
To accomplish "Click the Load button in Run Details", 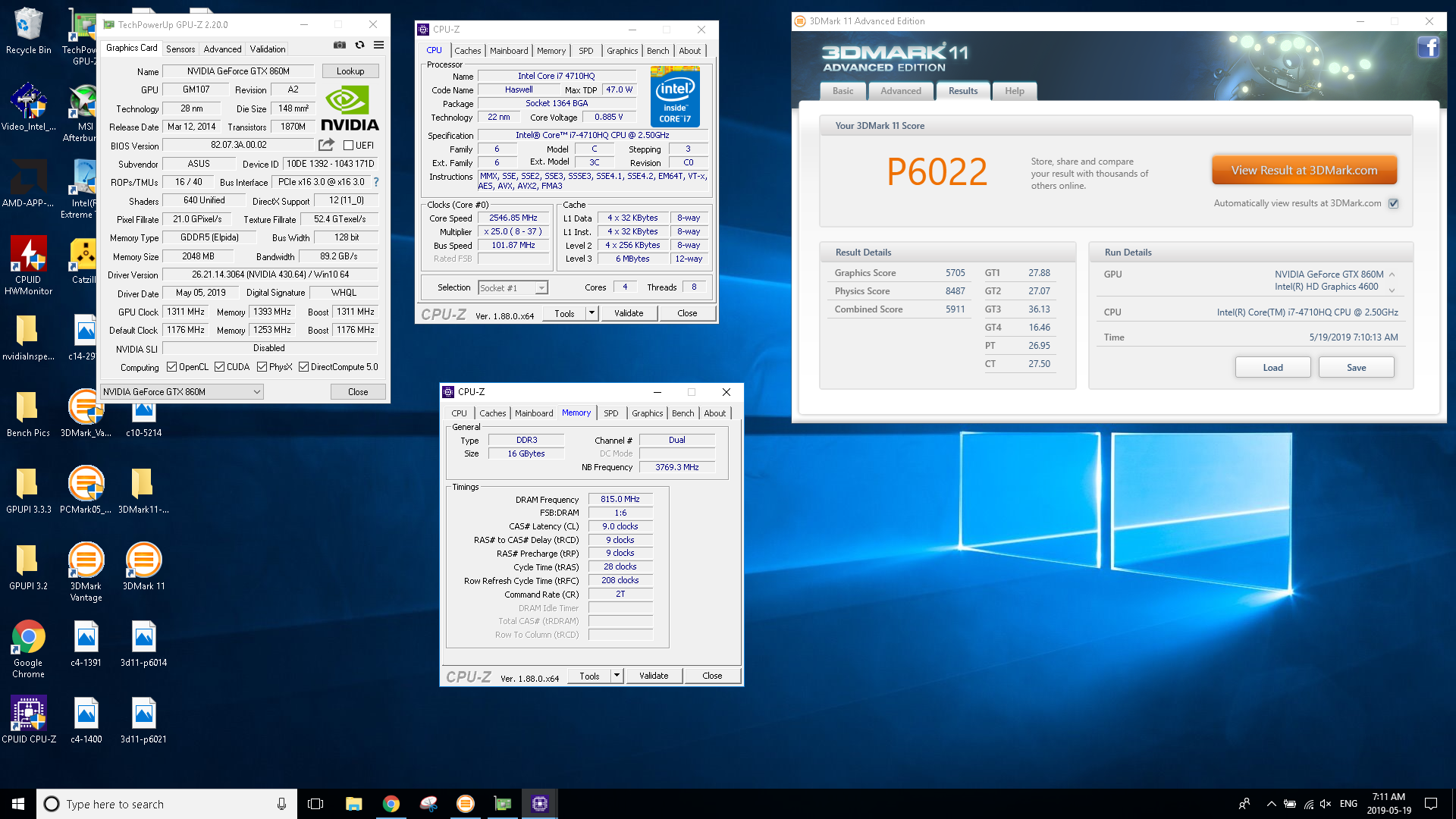I will click(1272, 368).
